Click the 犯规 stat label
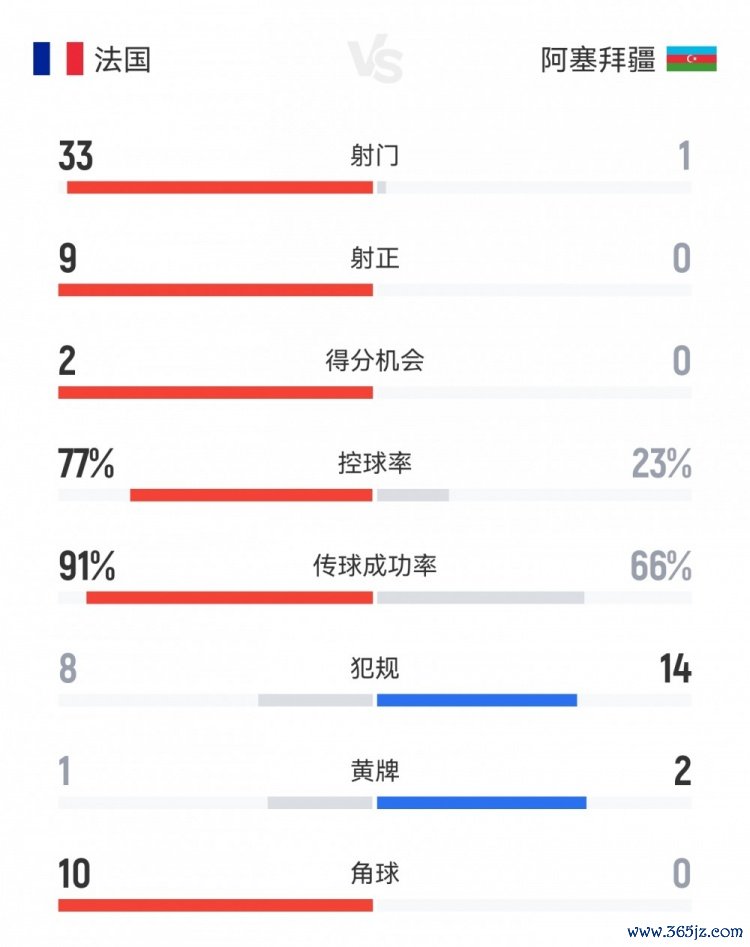The width and height of the screenshot is (750, 947). (x=375, y=668)
